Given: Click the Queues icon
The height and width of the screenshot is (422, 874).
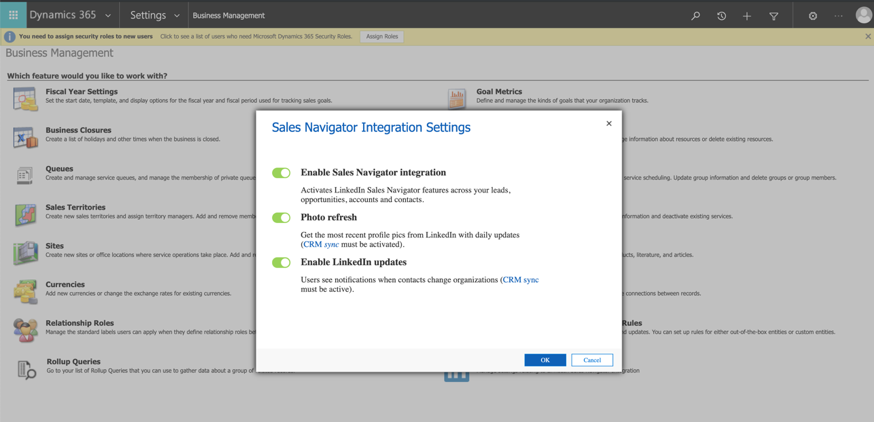Looking at the screenshot, I should [x=25, y=176].
